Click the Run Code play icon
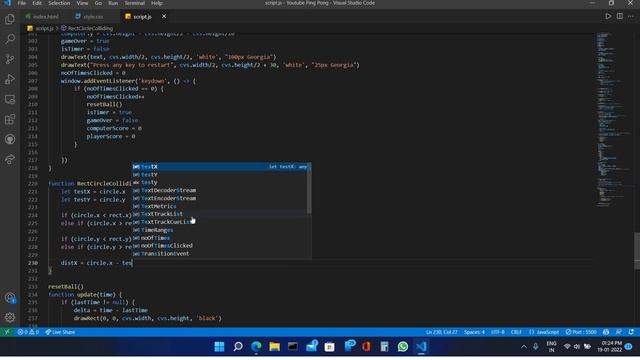This screenshot has height=360, width=640. coord(608,16)
